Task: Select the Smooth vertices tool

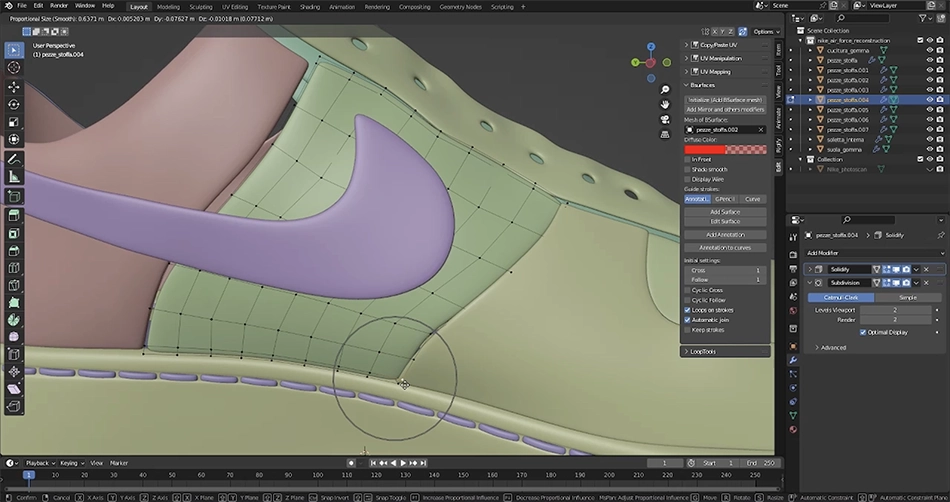Action: 14,337
